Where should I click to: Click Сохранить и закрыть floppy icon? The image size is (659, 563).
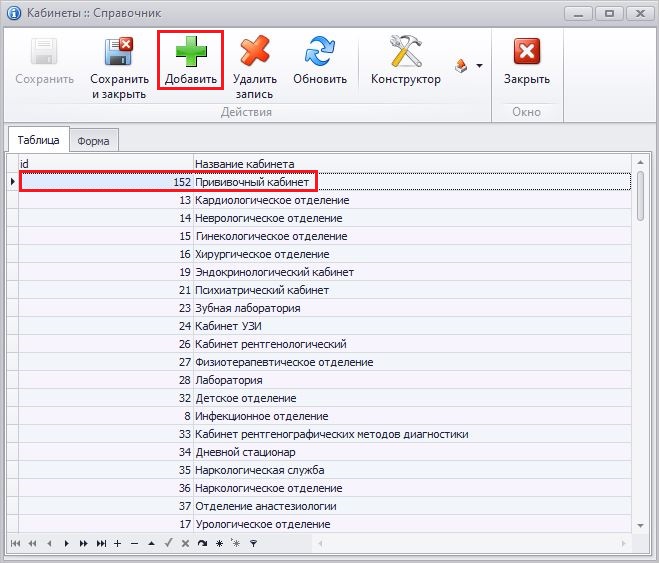point(119,54)
